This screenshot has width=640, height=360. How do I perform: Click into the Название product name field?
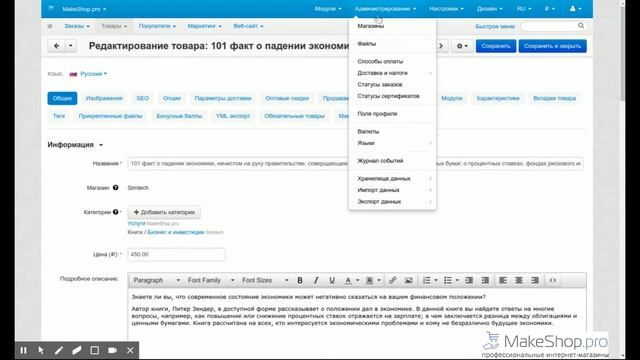355,163
